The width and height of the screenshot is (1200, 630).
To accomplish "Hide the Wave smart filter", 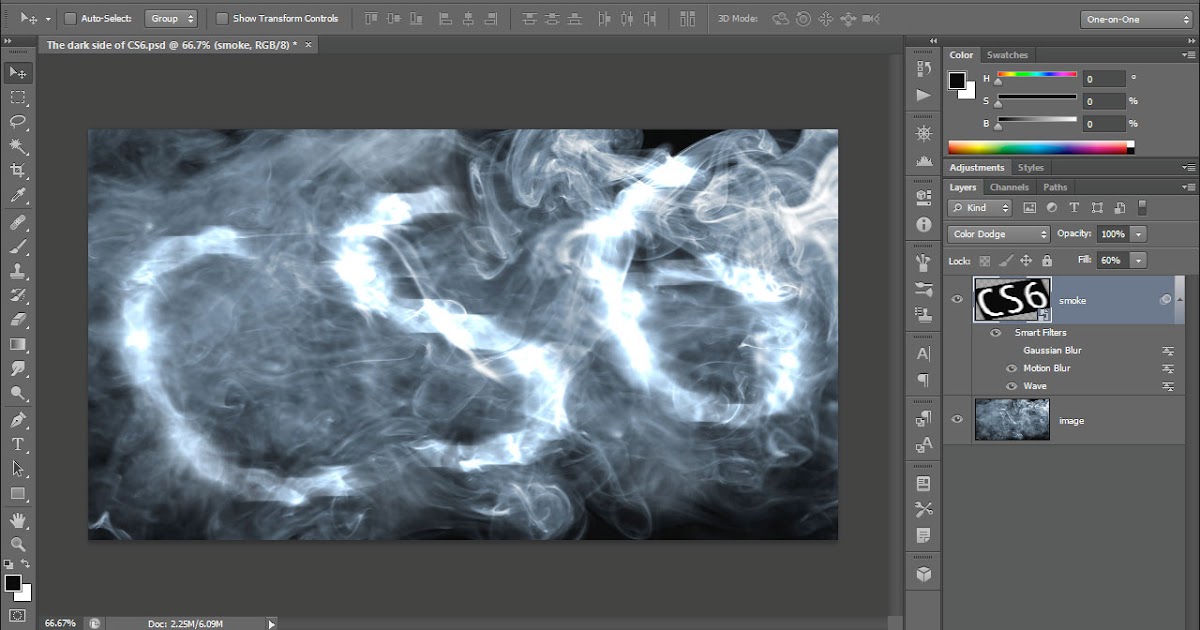I will coord(1012,386).
